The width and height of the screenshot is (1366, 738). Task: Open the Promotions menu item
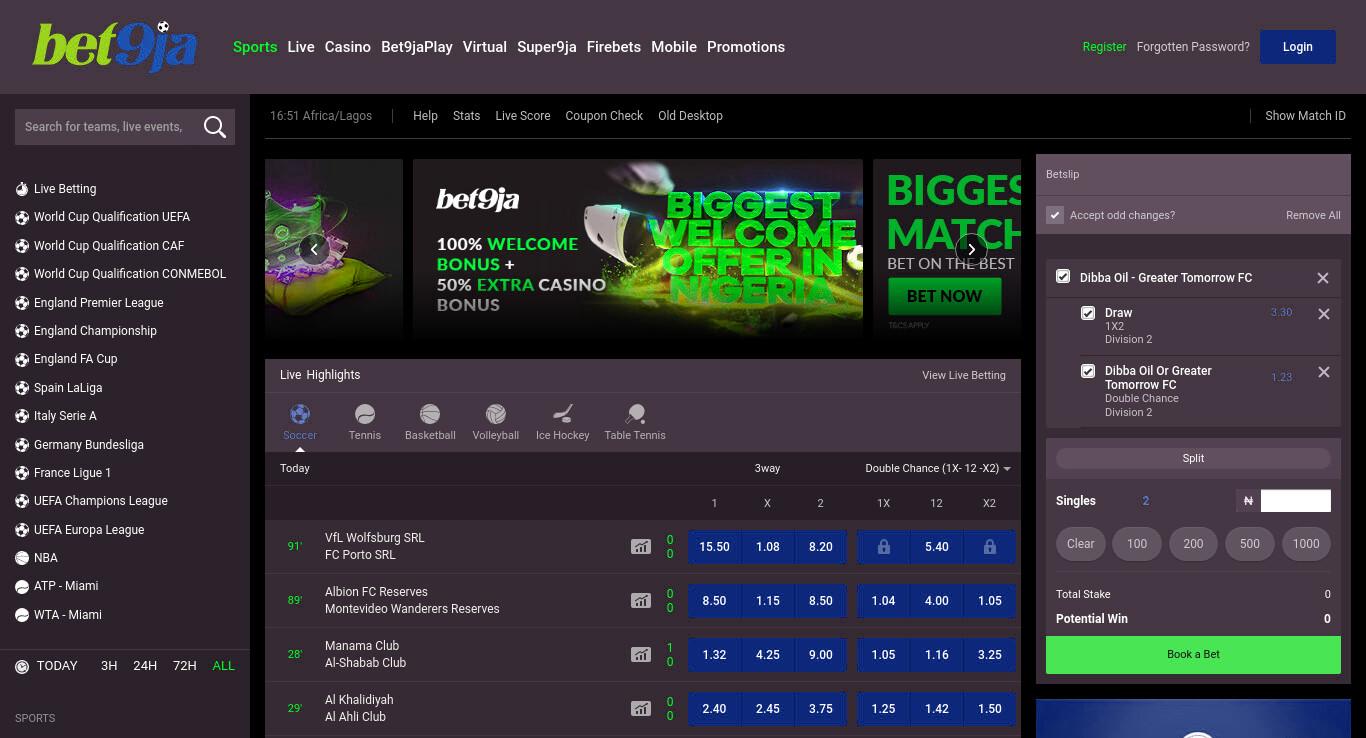(x=746, y=47)
